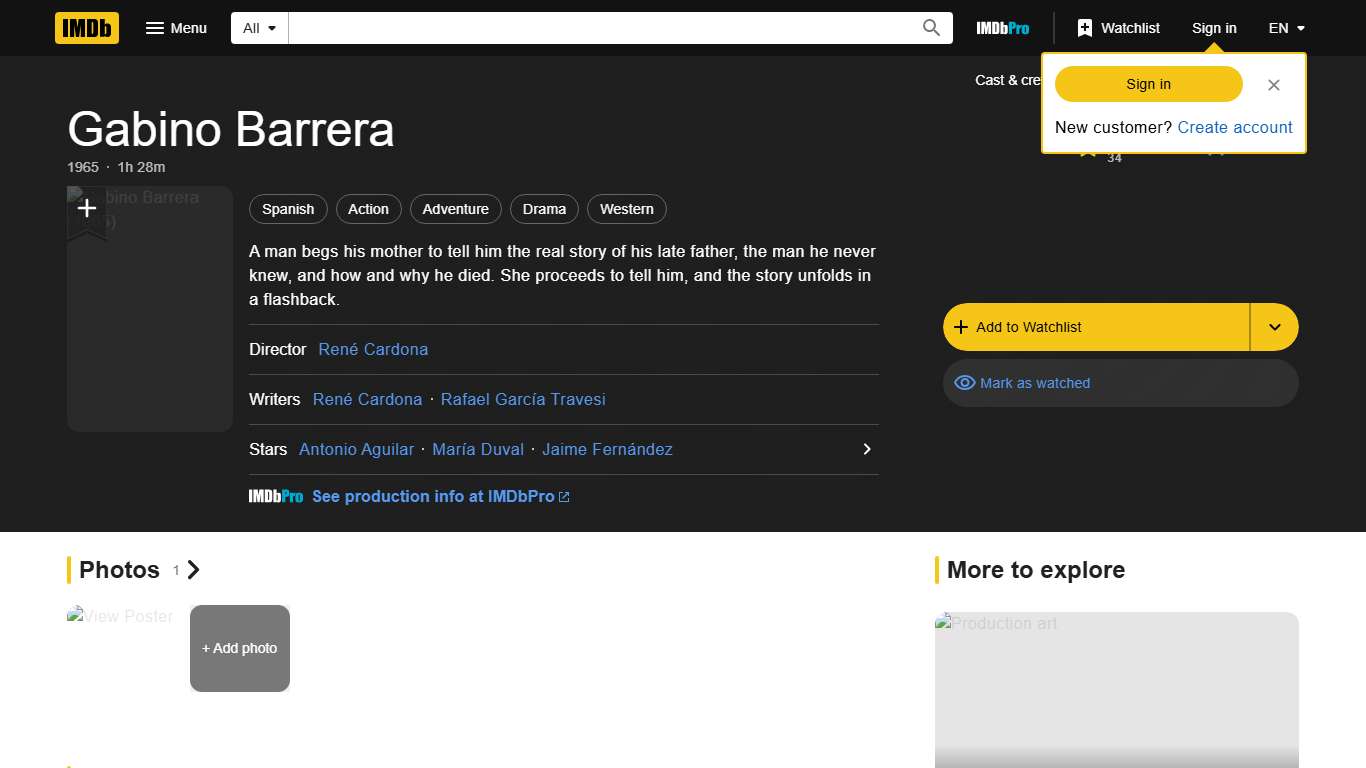Screen dimensions: 1366x768
Task: Click the Watchlist bookmark icon
Action: point(1085,28)
